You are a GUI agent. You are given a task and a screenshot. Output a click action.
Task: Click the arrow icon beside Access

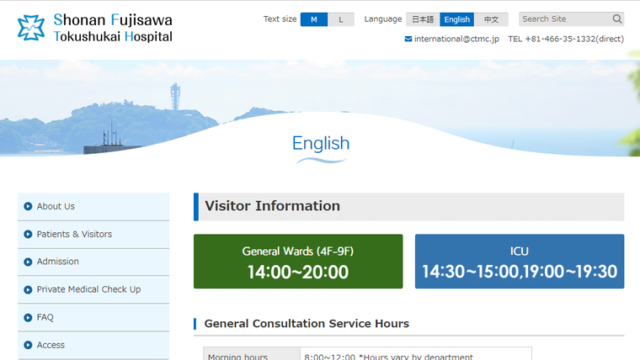click(x=28, y=345)
